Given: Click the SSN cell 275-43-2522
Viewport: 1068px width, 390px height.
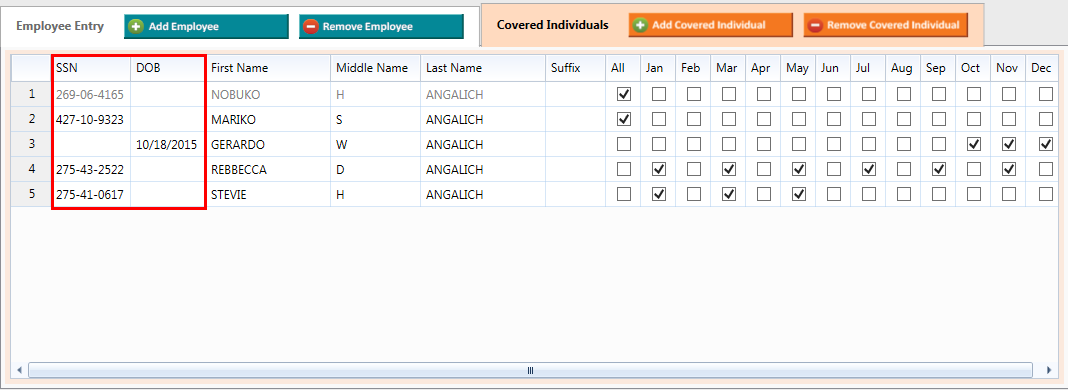Looking at the screenshot, I should 91,169.
